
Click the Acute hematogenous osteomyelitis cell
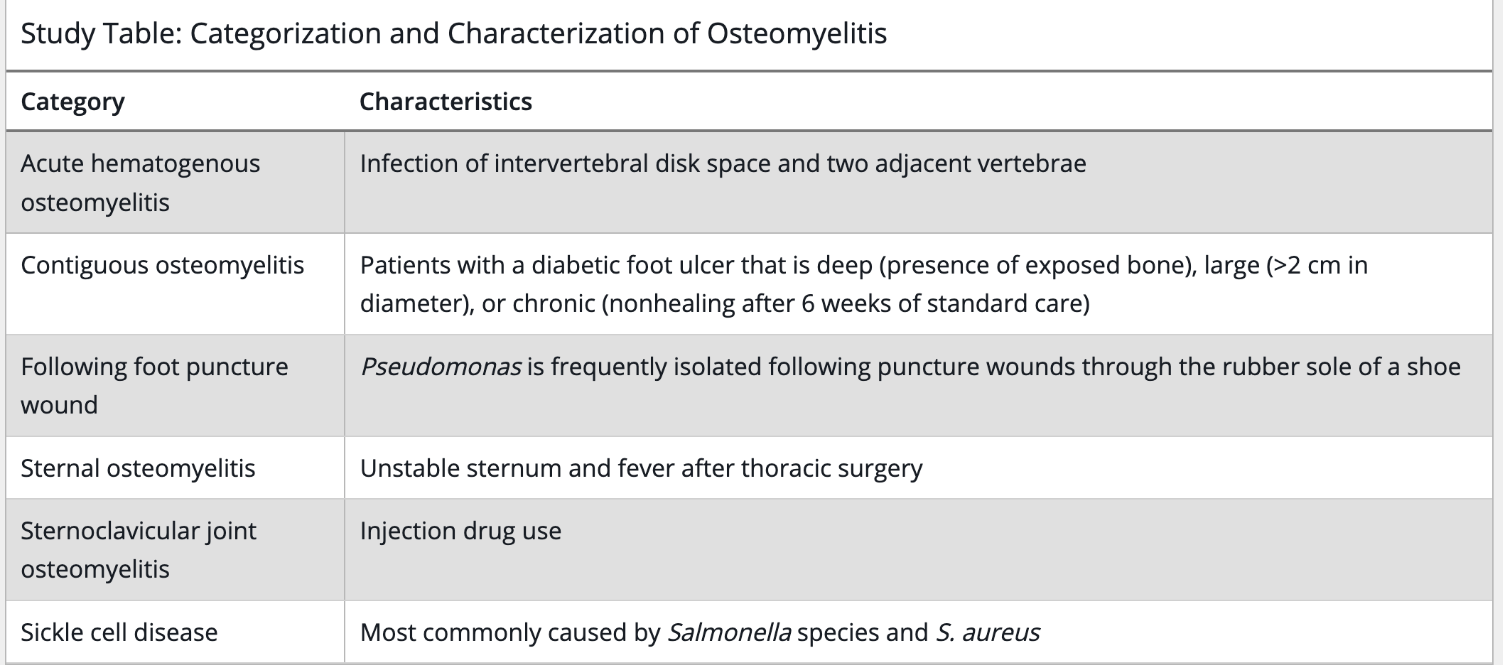click(140, 183)
